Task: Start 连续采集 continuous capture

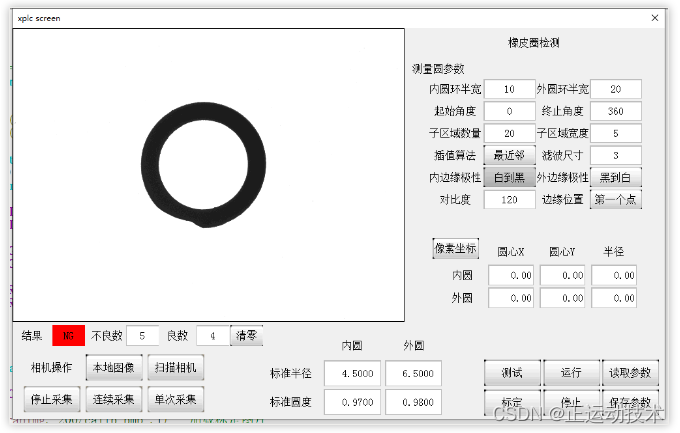Action: click(x=114, y=399)
